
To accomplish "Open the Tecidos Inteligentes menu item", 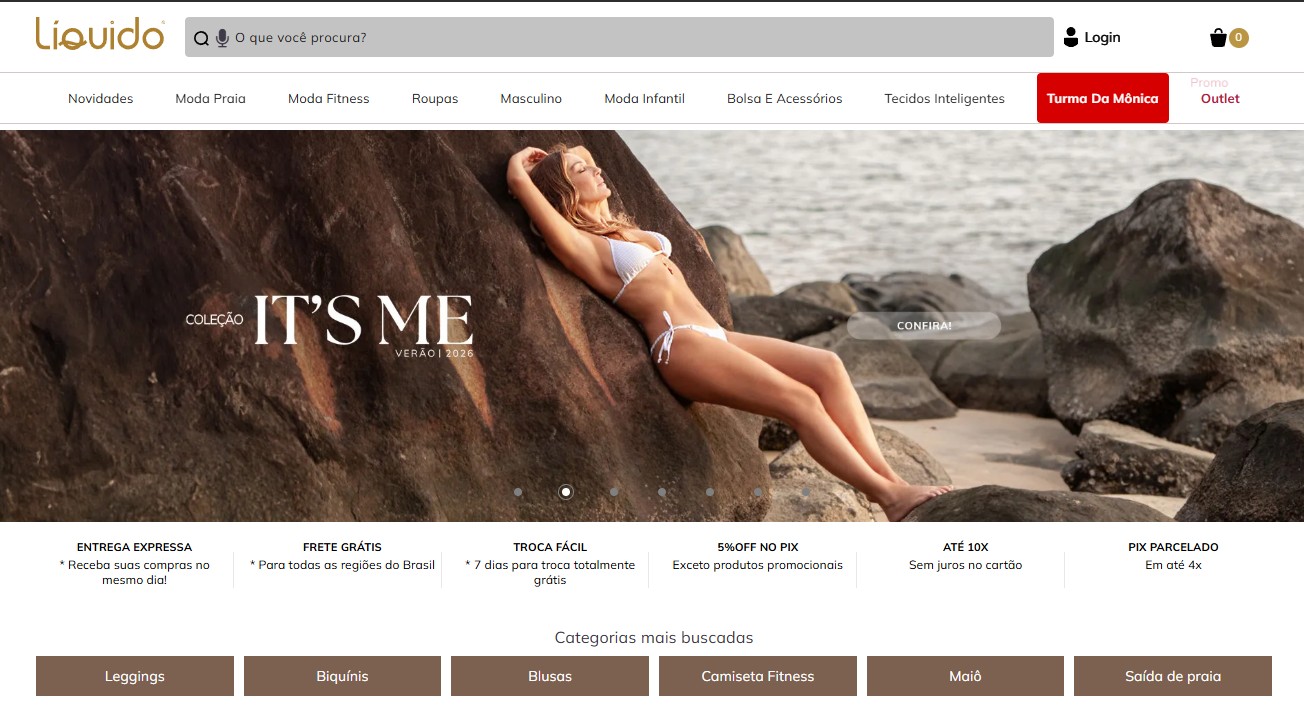I will 944,99.
